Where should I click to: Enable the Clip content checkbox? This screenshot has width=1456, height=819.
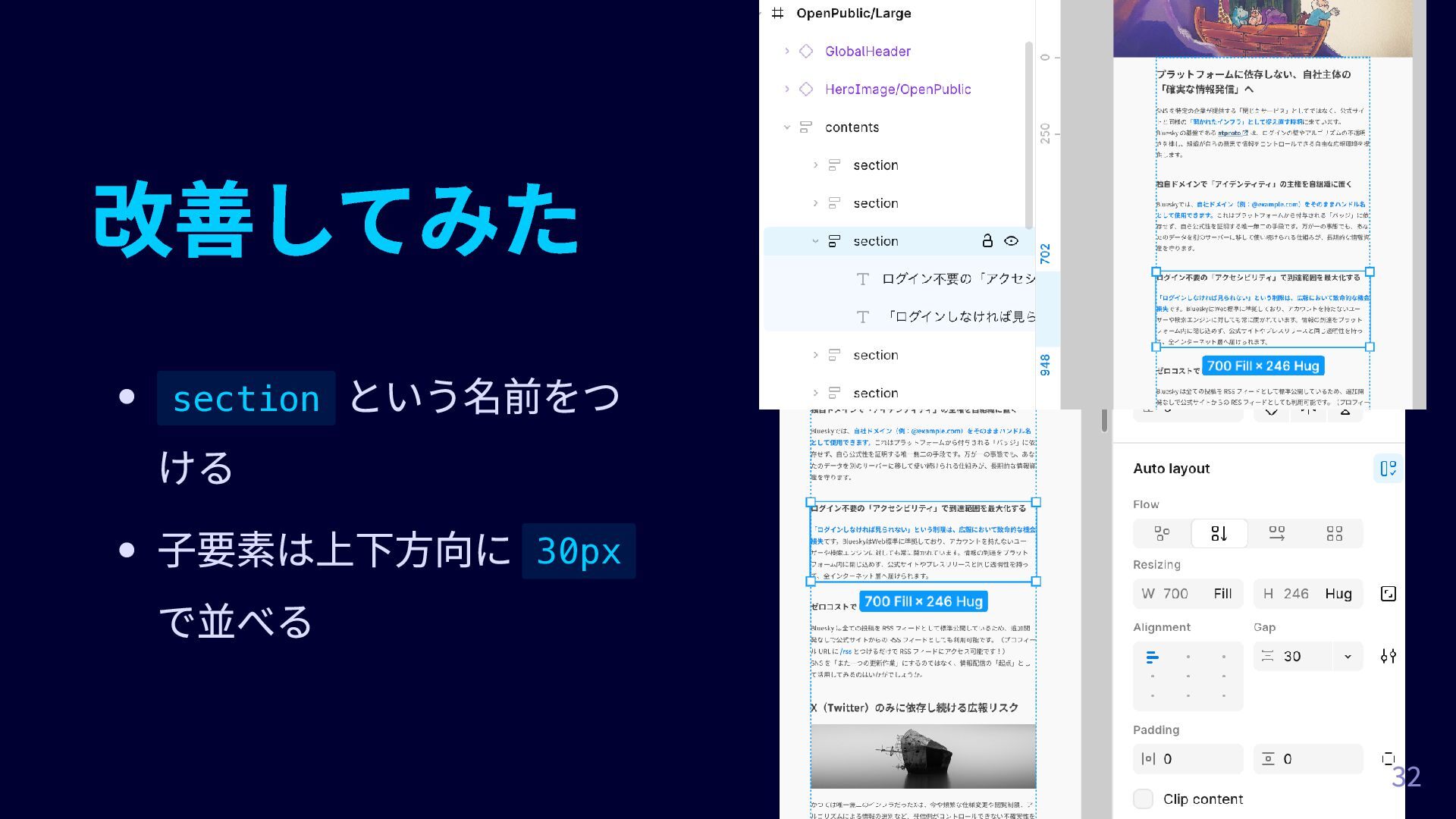point(1143,799)
